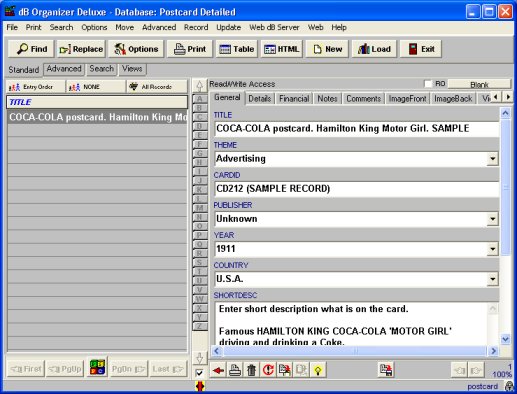Image resolution: width=517 pixels, height=394 pixels.
Task: Open the Advanced menu
Action: 159,27
